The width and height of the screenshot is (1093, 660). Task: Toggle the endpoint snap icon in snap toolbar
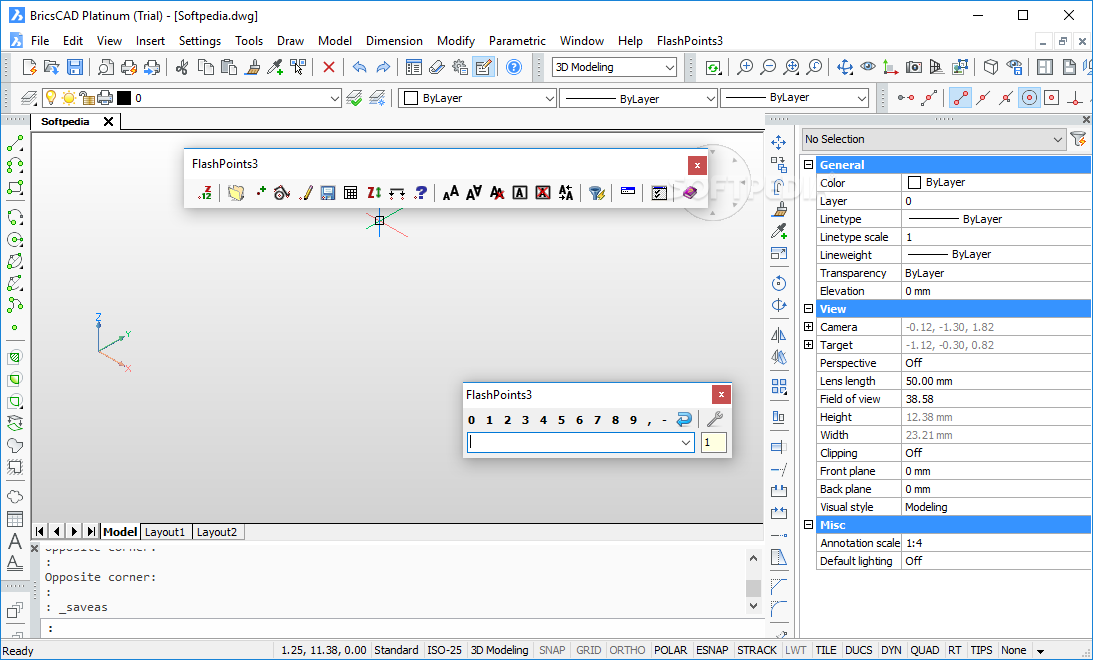960,98
